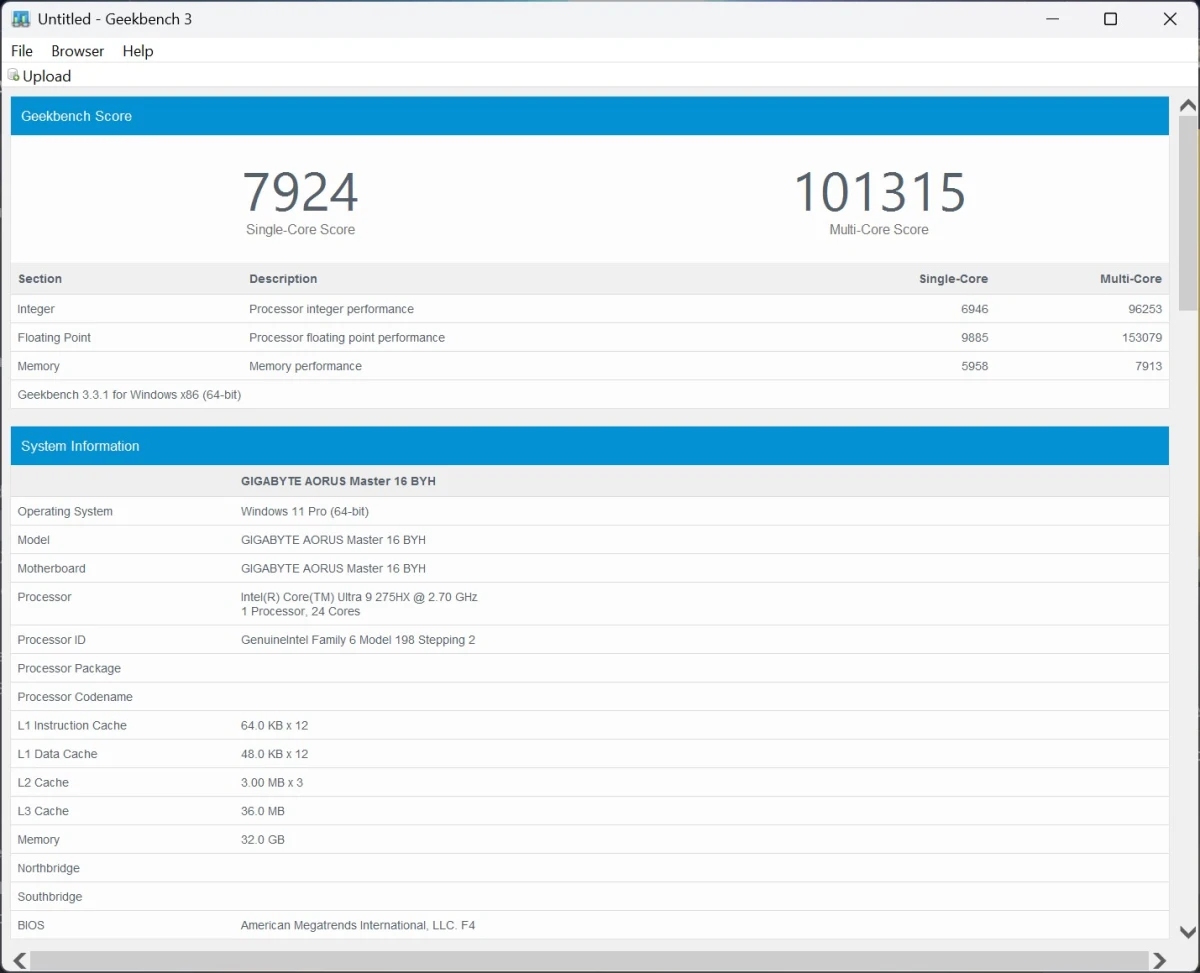The width and height of the screenshot is (1200, 973).
Task: Click the vertical scrollbar down arrow
Action: point(1188,932)
